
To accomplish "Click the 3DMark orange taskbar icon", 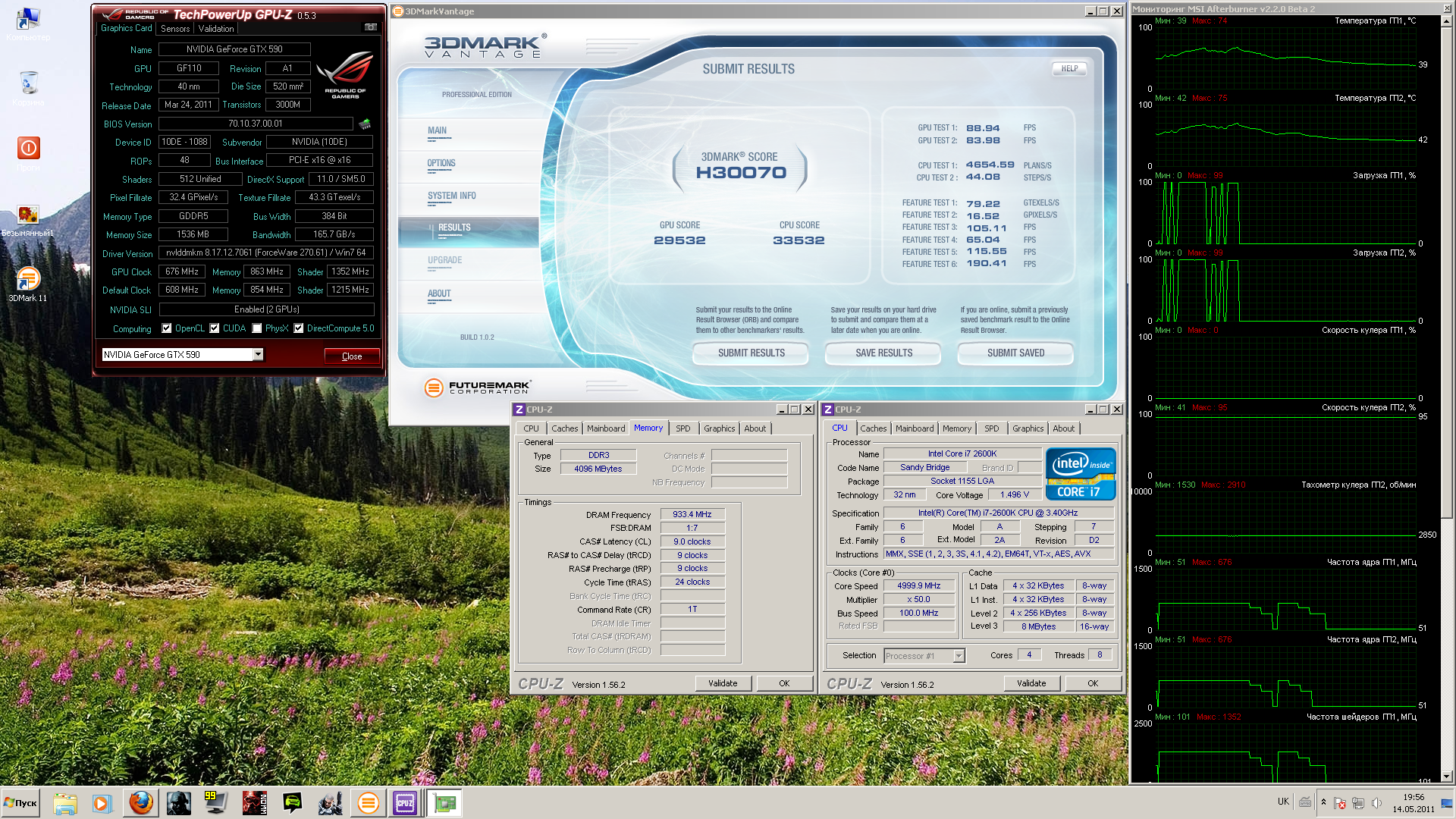I will tap(368, 802).
